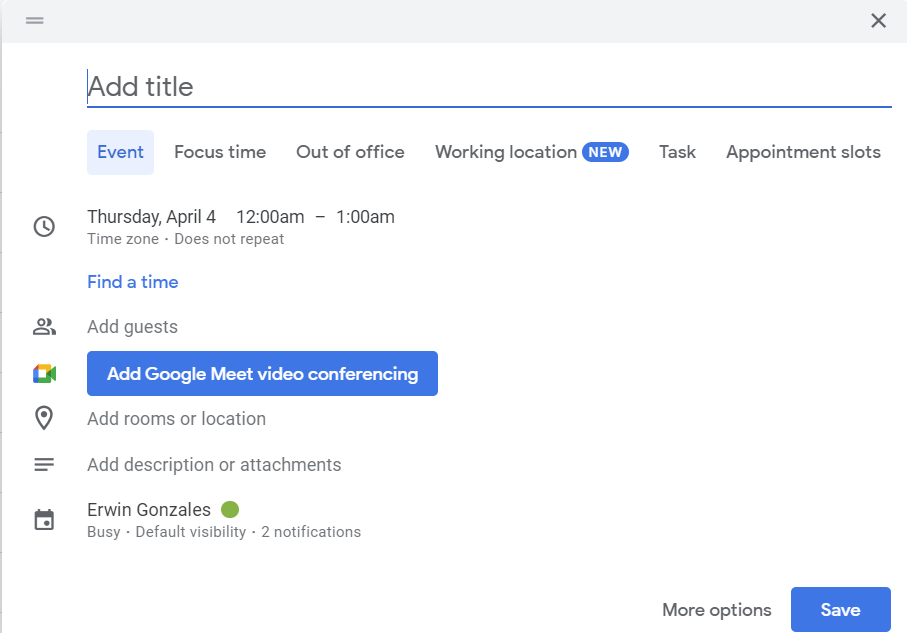Close the event creation dialog
This screenshot has height=633, width=907.
point(878,21)
